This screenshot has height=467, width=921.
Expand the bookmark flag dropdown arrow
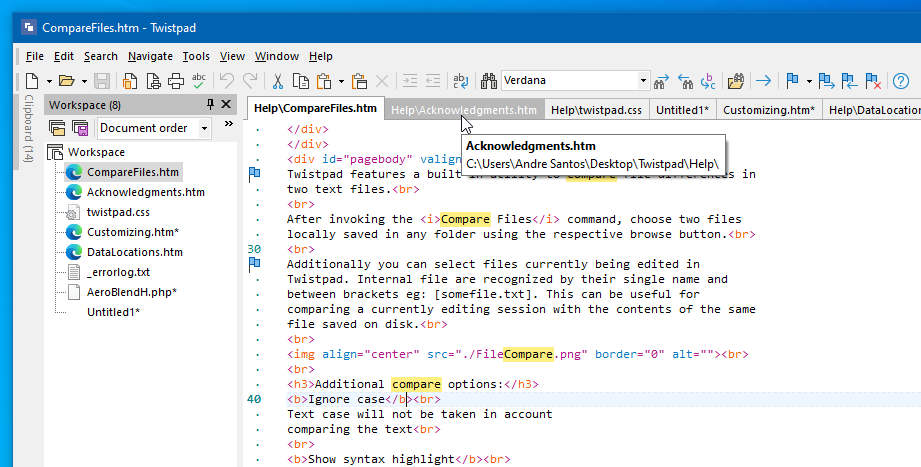[809, 81]
